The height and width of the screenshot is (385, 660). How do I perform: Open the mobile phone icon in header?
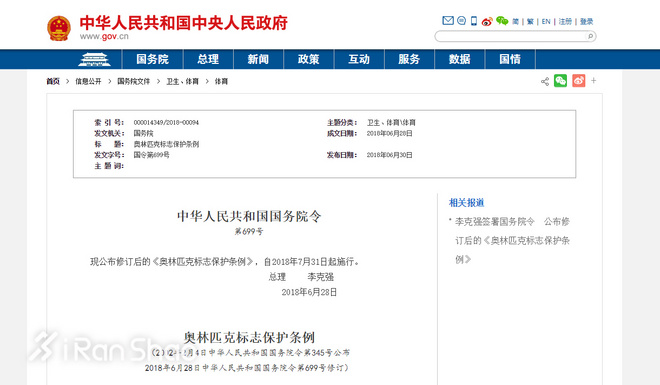point(474,21)
